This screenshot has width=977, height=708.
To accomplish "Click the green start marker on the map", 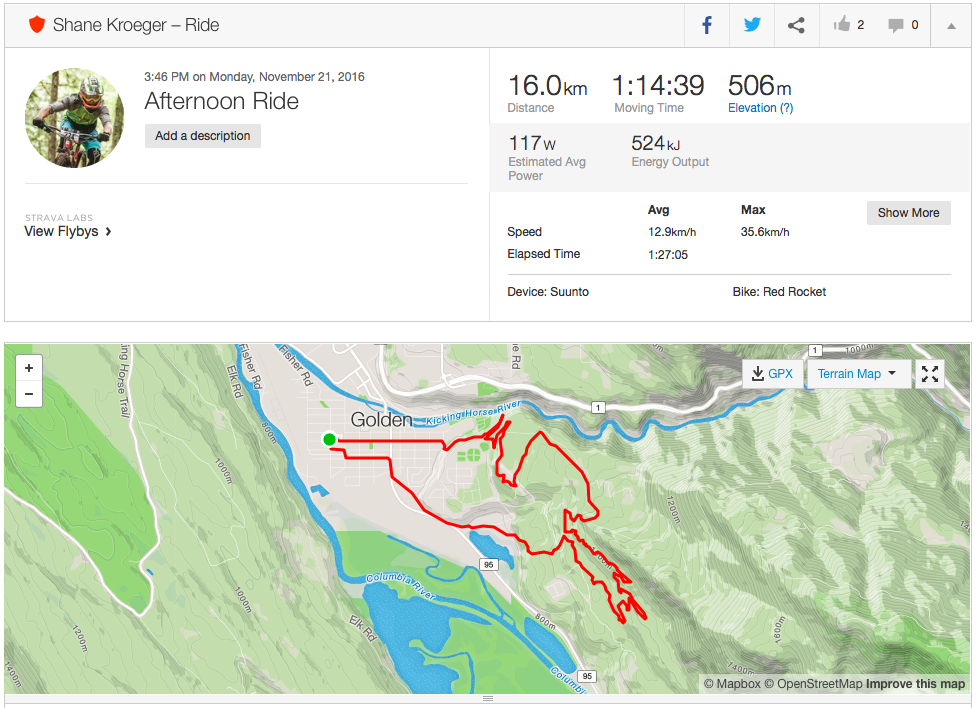I will coord(329,439).
